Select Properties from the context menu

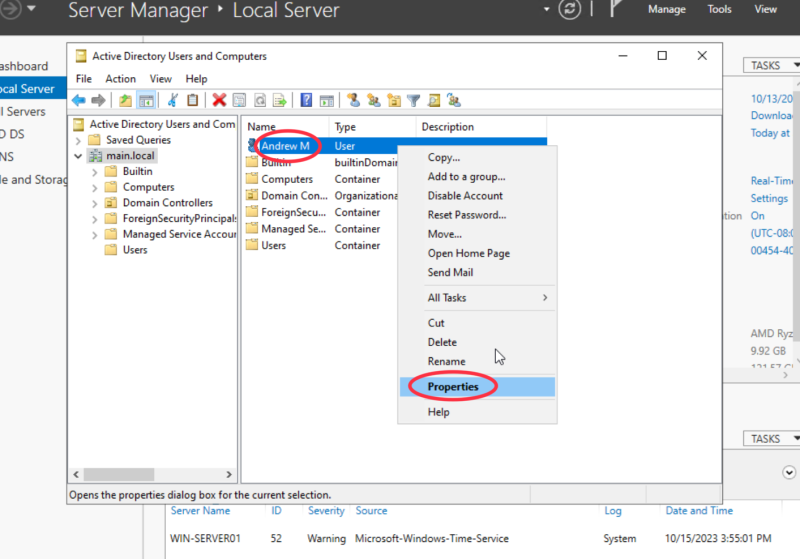pyautogui.click(x=453, y=387)
